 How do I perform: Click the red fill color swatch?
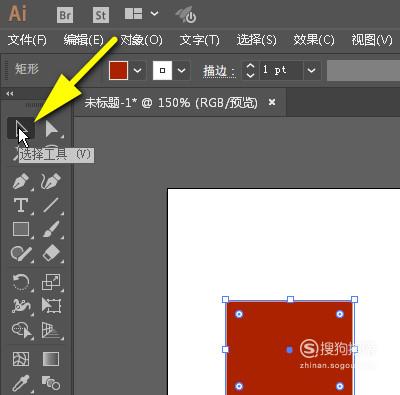(118, 70)
